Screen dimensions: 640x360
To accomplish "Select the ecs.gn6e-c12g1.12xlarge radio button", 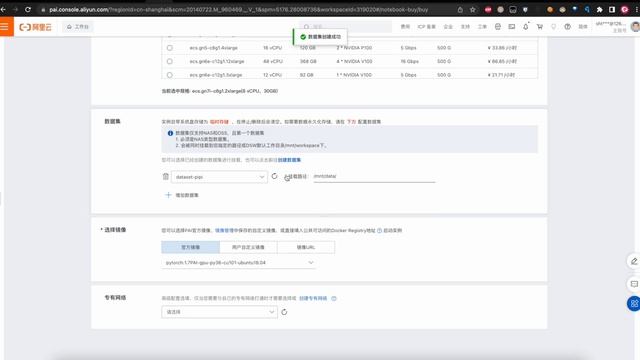I will (x=170, y=61).
